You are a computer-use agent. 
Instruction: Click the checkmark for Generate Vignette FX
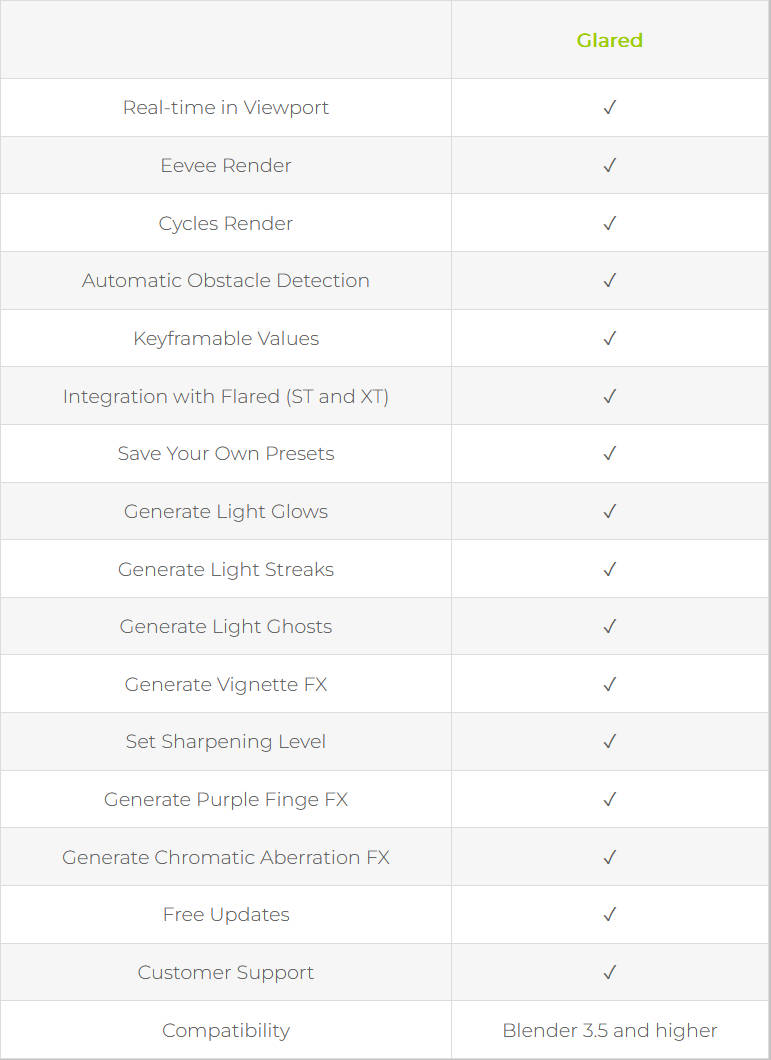tap(610, 684)
